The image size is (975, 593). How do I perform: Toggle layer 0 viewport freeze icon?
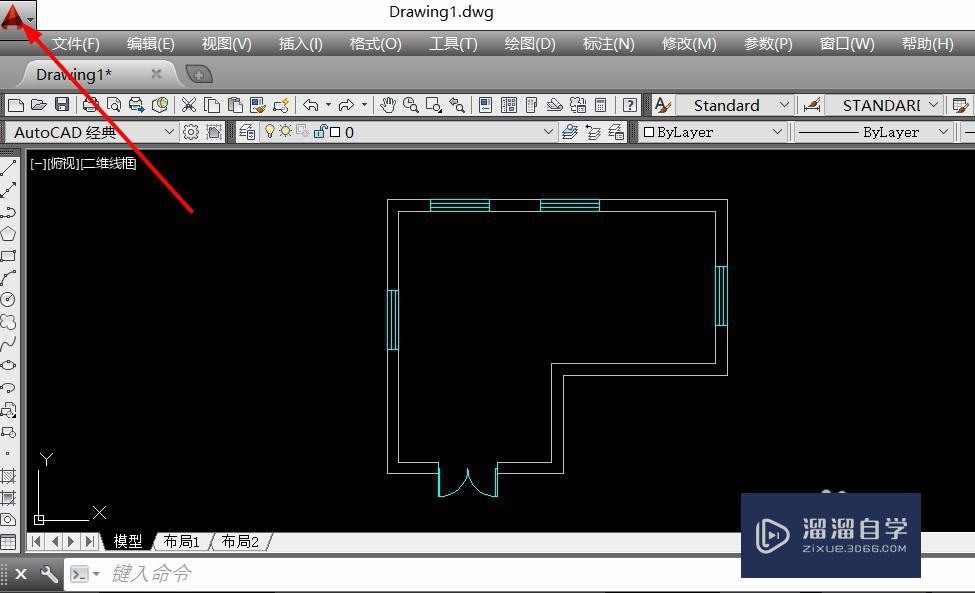point(303,131)
